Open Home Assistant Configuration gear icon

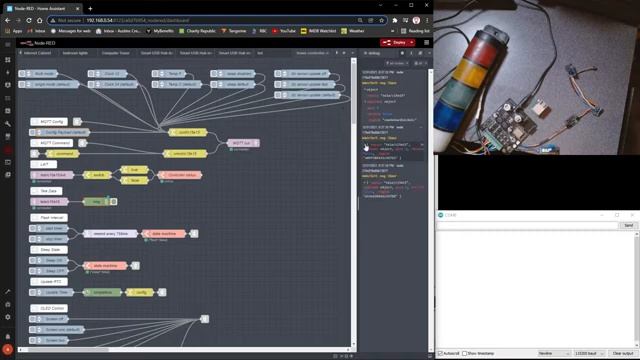tap(8, 317)
